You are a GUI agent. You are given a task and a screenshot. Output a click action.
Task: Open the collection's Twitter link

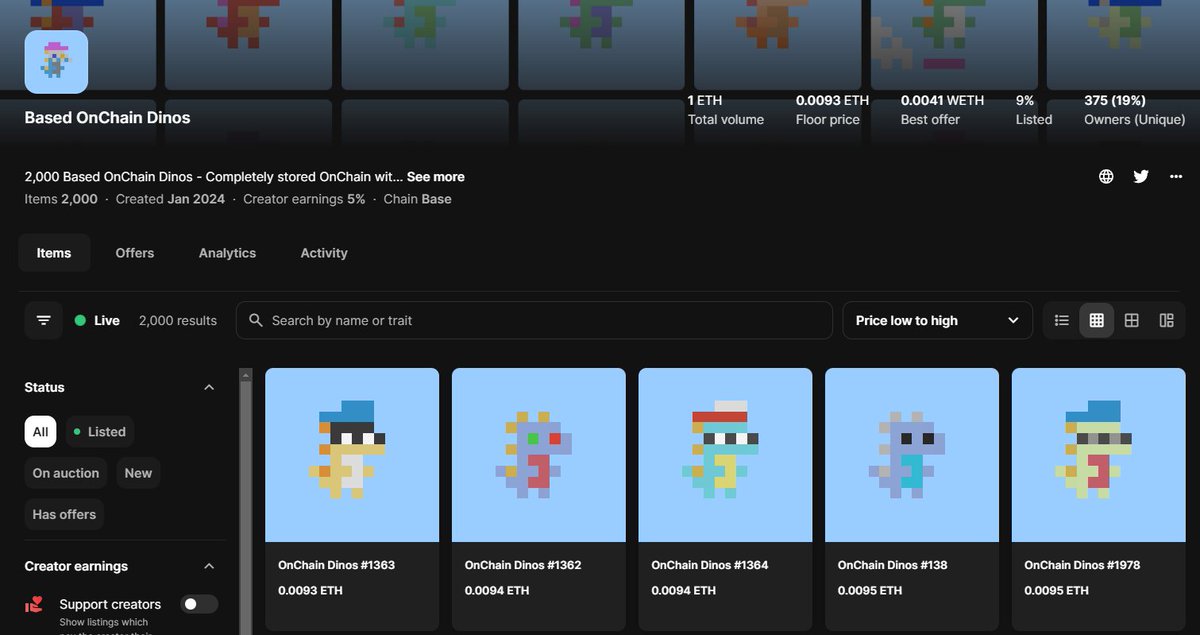(x=1141, y=176)
